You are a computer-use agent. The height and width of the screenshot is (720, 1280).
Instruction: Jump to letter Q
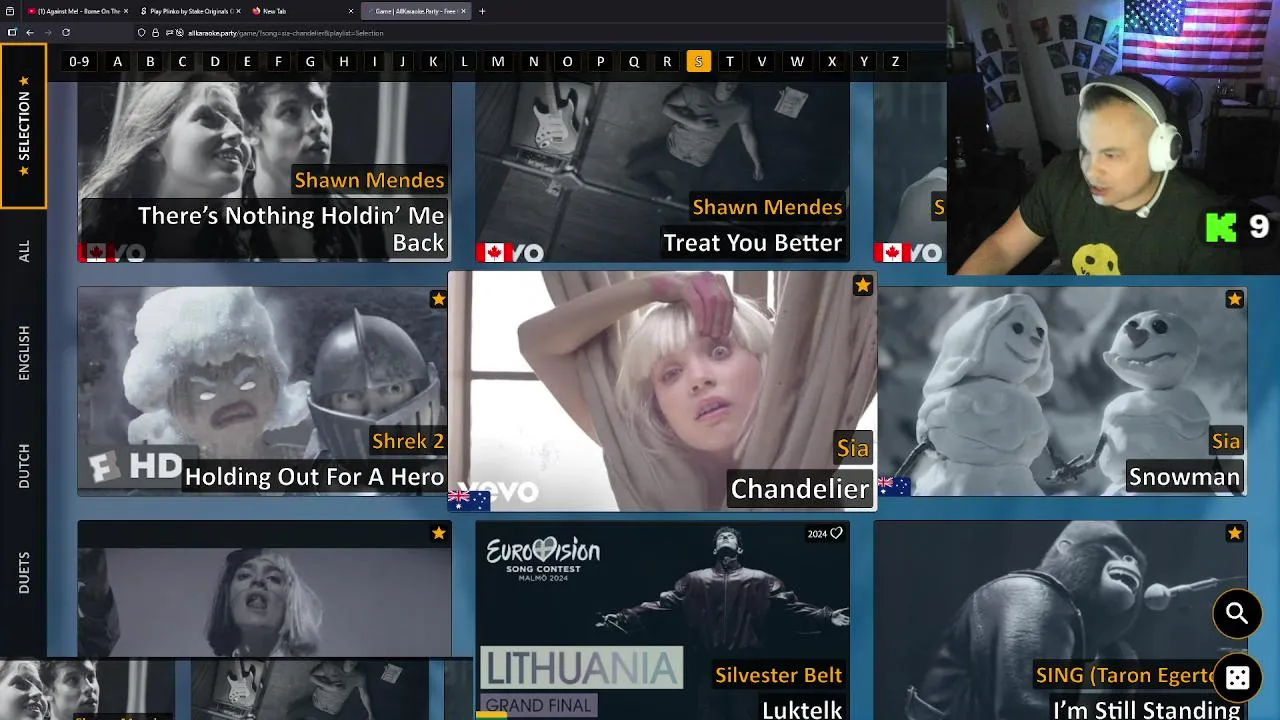point(633,62)
